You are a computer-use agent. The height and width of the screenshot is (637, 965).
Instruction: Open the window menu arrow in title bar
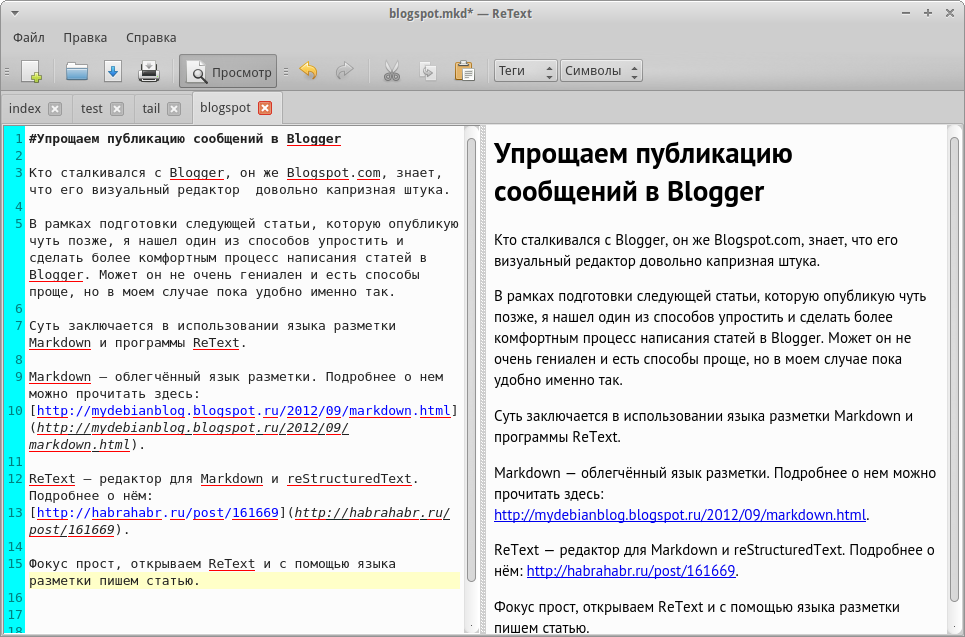pos(15,14)
